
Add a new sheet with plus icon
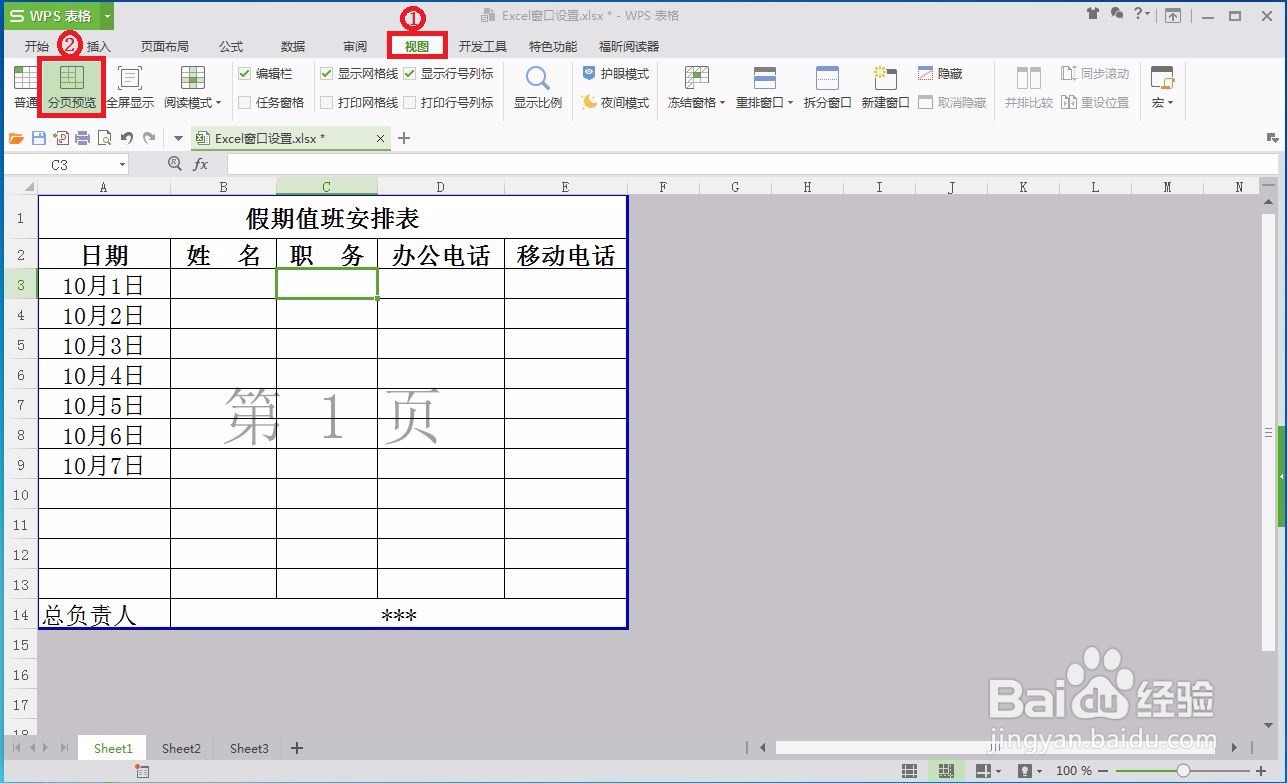click(x=296, y=748)
